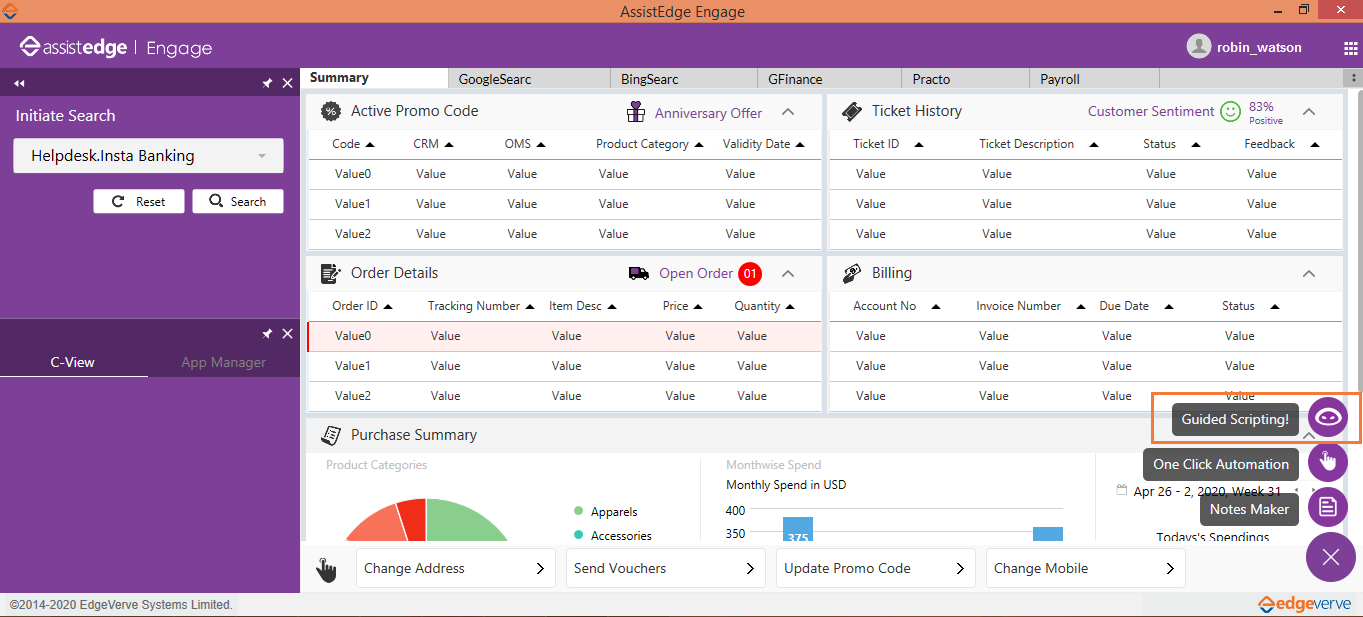The height and width of the screenshot is (617, 1363).
Task: Click the robin_watson user avatar
Action: click(x=1198, y=46)
